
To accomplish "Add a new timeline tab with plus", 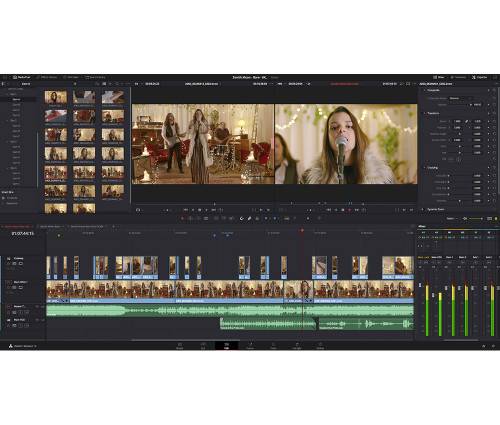I will pyautogui.click(x=114, y=226).
